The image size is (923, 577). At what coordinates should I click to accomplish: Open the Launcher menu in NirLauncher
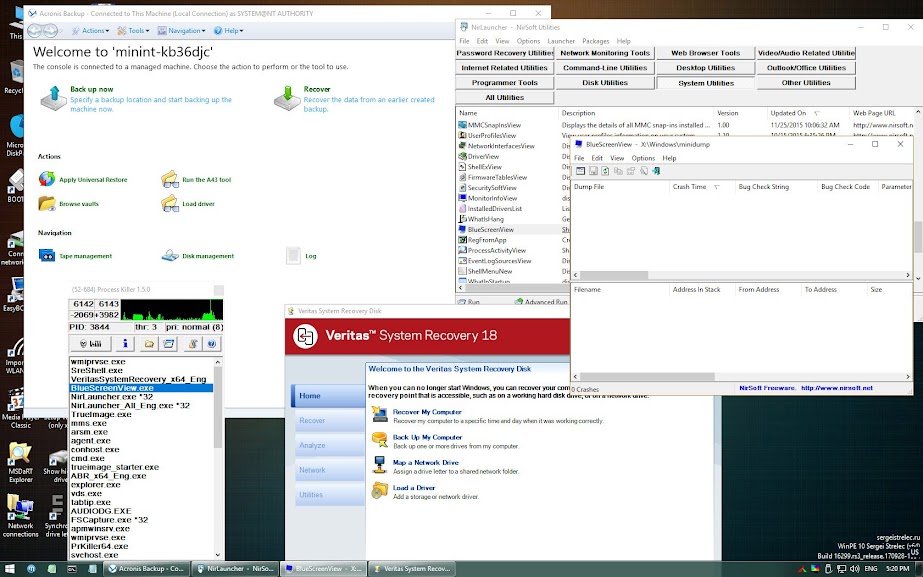click(561, 41)
